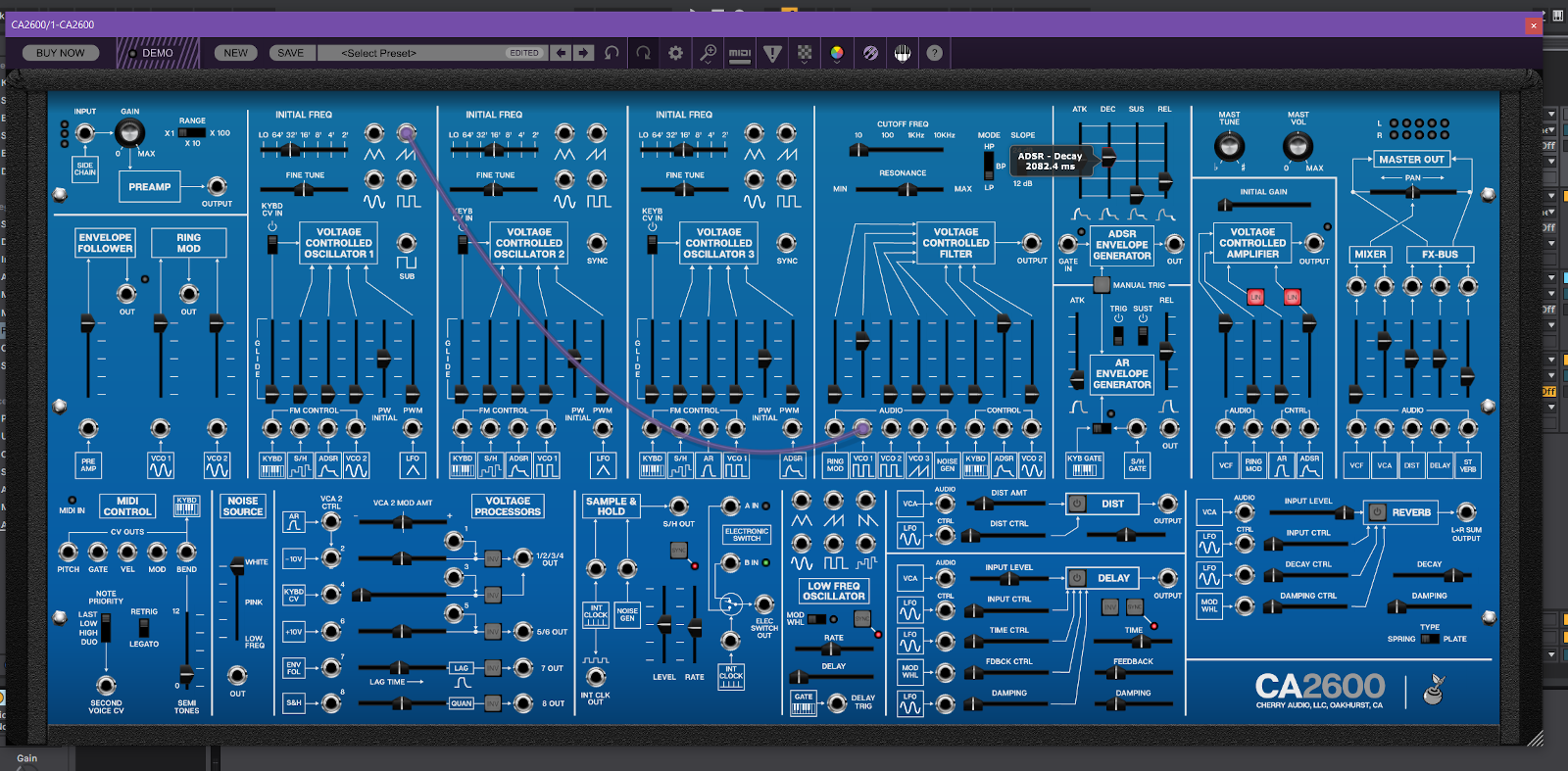Click the redo arrow in the toolbar
The height and width of the screenshot is (771, 1568).
click(644, 53)
